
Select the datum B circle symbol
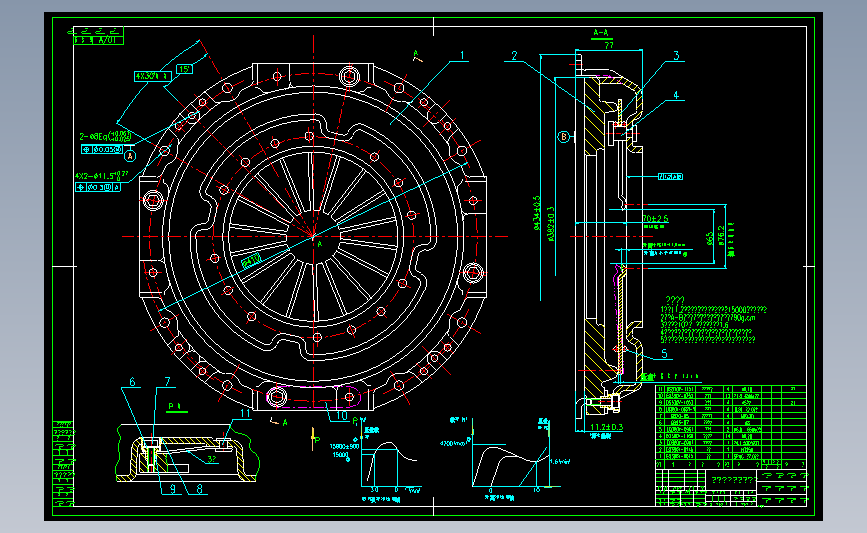[x=563, y=137]
